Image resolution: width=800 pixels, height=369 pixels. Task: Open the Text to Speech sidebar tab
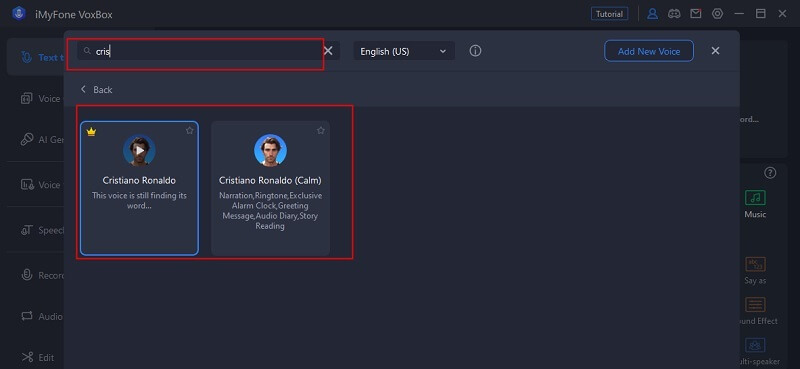pyautogui.click(x=36, y=57)
